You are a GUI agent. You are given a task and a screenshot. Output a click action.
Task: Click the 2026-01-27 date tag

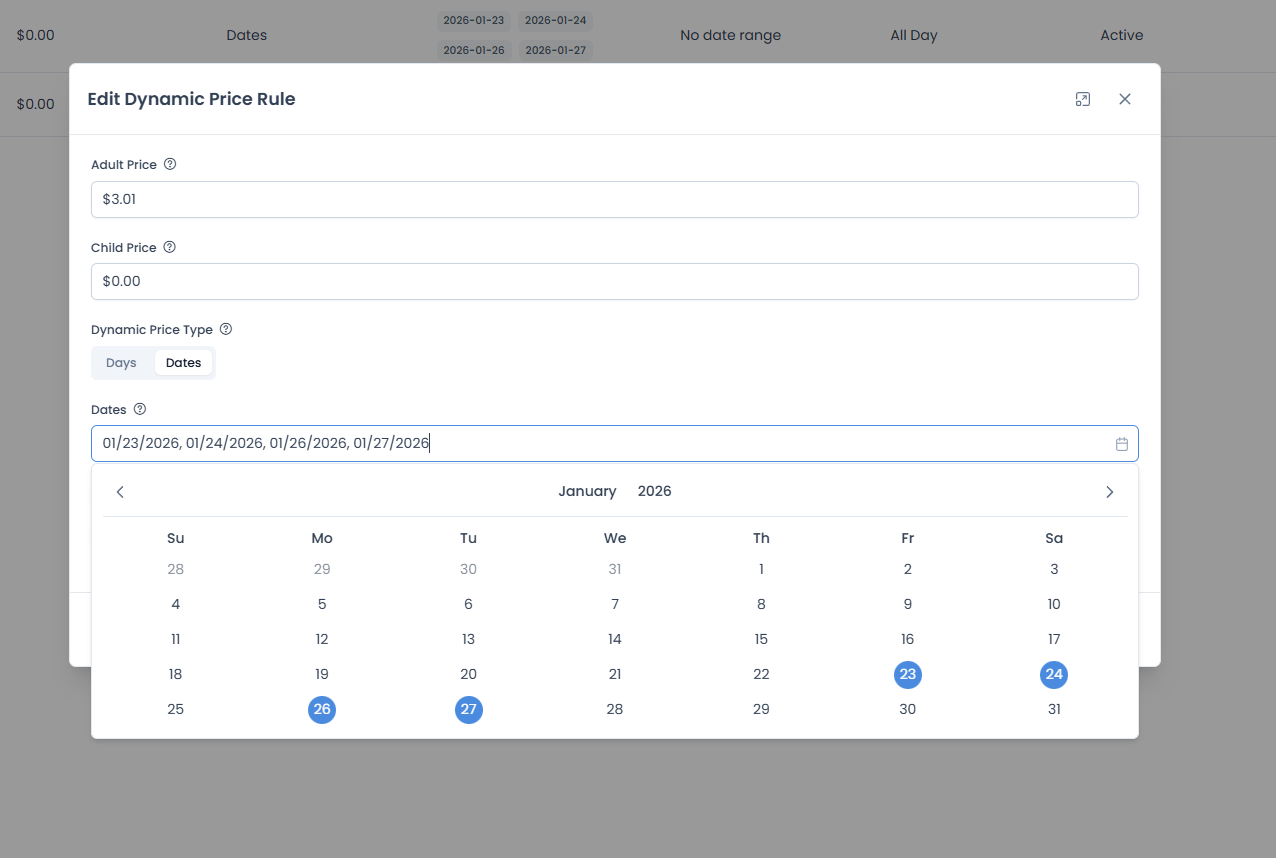[555, 50]
